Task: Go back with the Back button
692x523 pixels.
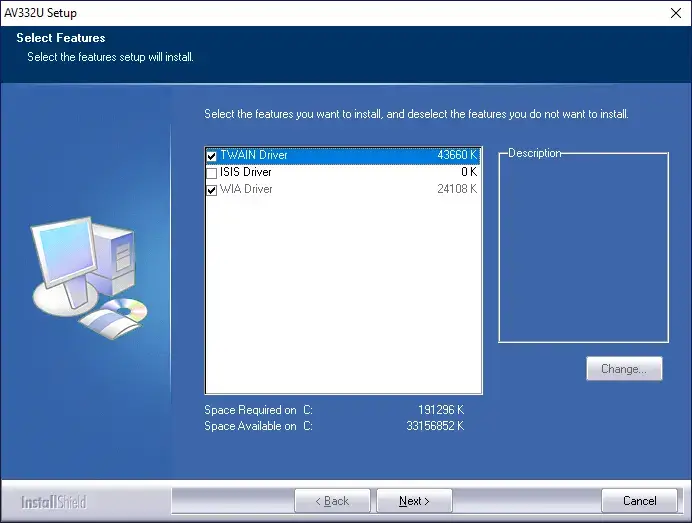Action: coord(332,501)
